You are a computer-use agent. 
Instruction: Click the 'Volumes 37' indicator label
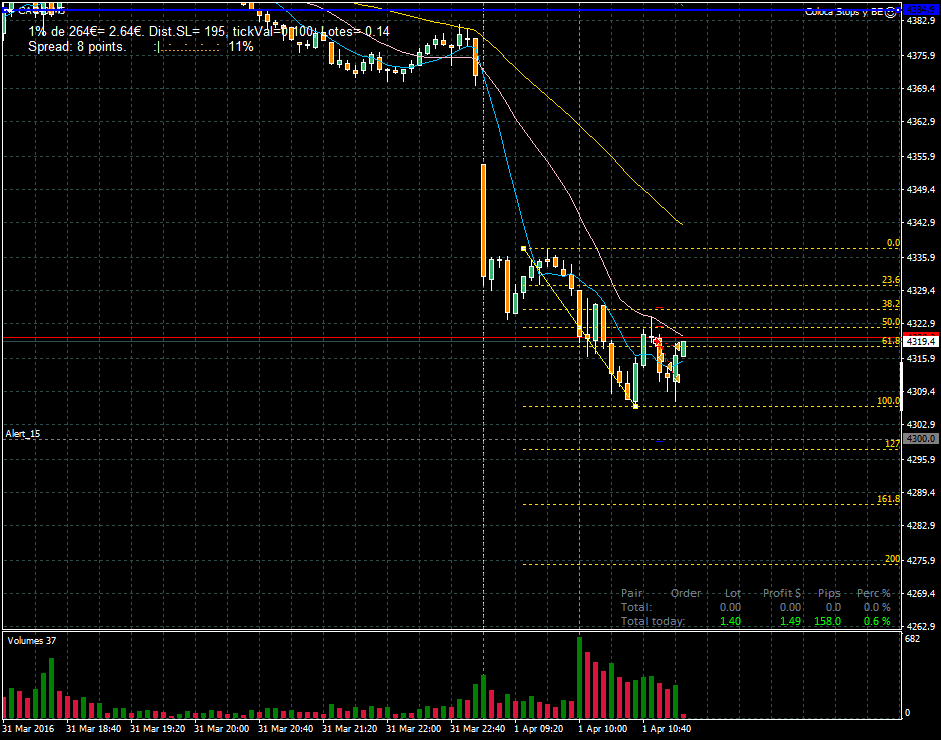(x=31, y=640)
